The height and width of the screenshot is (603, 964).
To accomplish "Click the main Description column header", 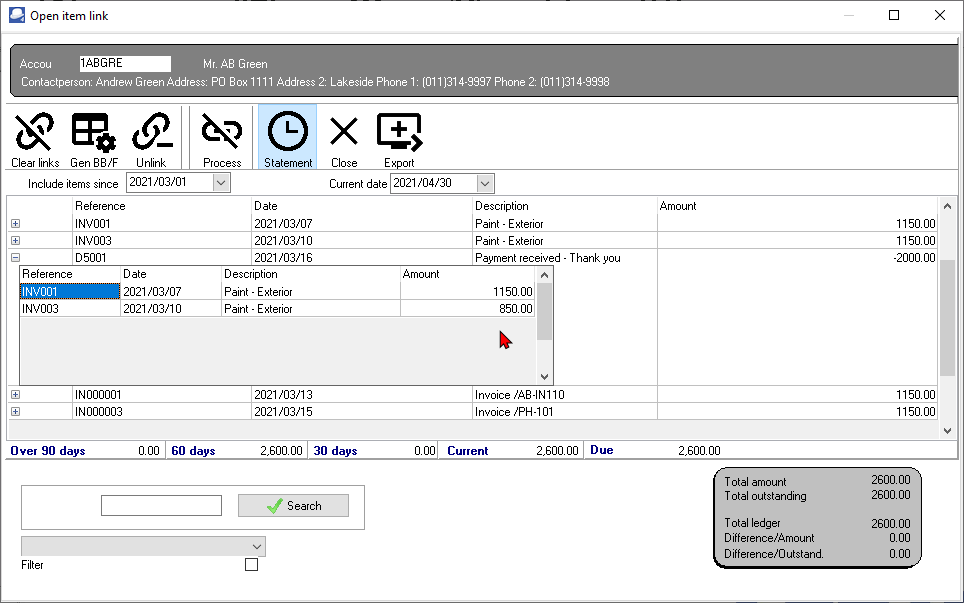I will tap(565, 206).
